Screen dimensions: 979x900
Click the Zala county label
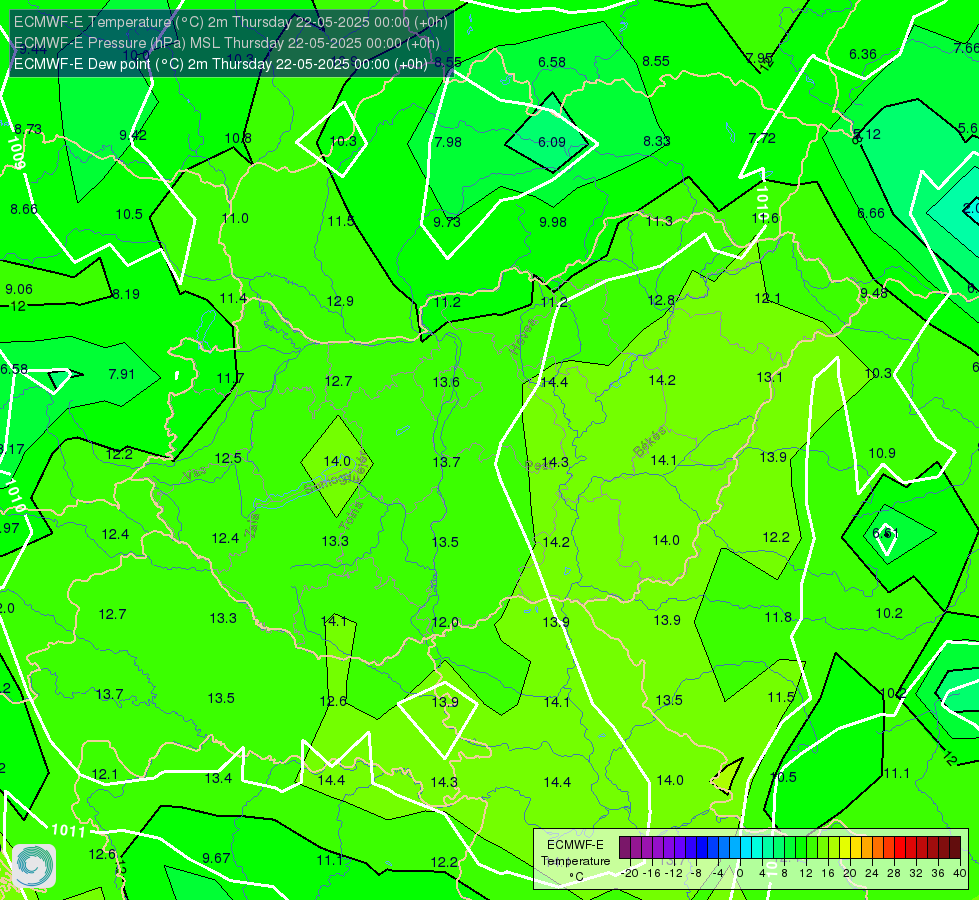tap(252, 526)
